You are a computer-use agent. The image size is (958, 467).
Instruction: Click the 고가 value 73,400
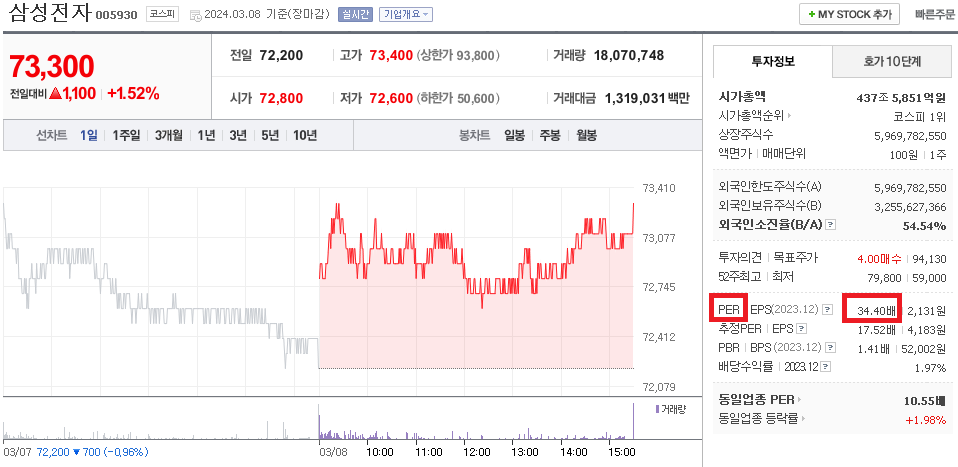tap(391, 56)
